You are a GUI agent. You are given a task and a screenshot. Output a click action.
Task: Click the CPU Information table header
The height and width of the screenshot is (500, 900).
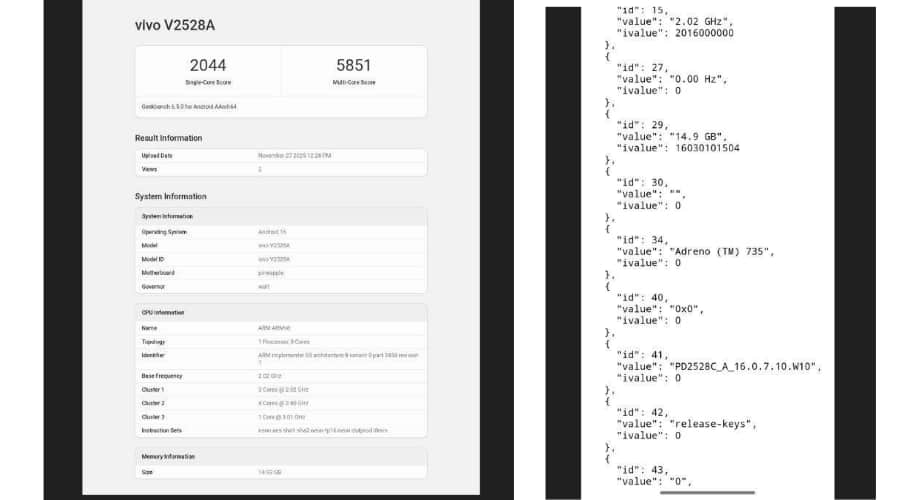click(162, 312)
